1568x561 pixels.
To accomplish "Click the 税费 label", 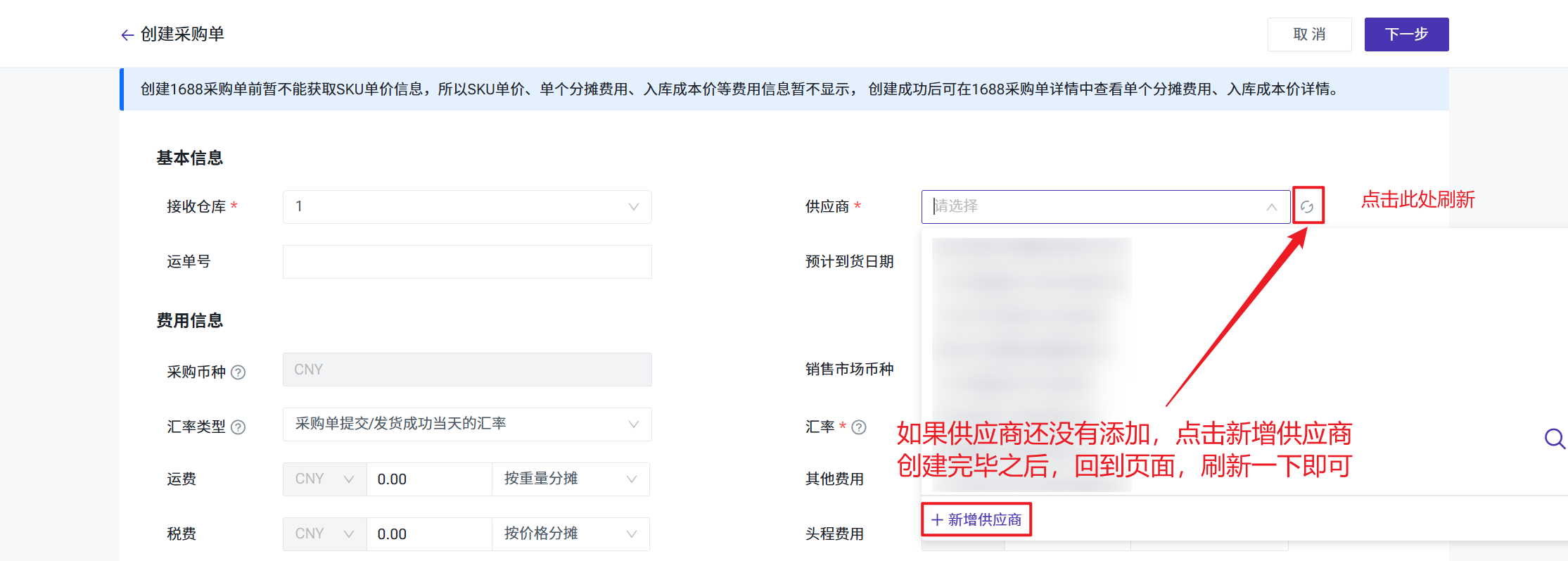I will coord(181,534).
